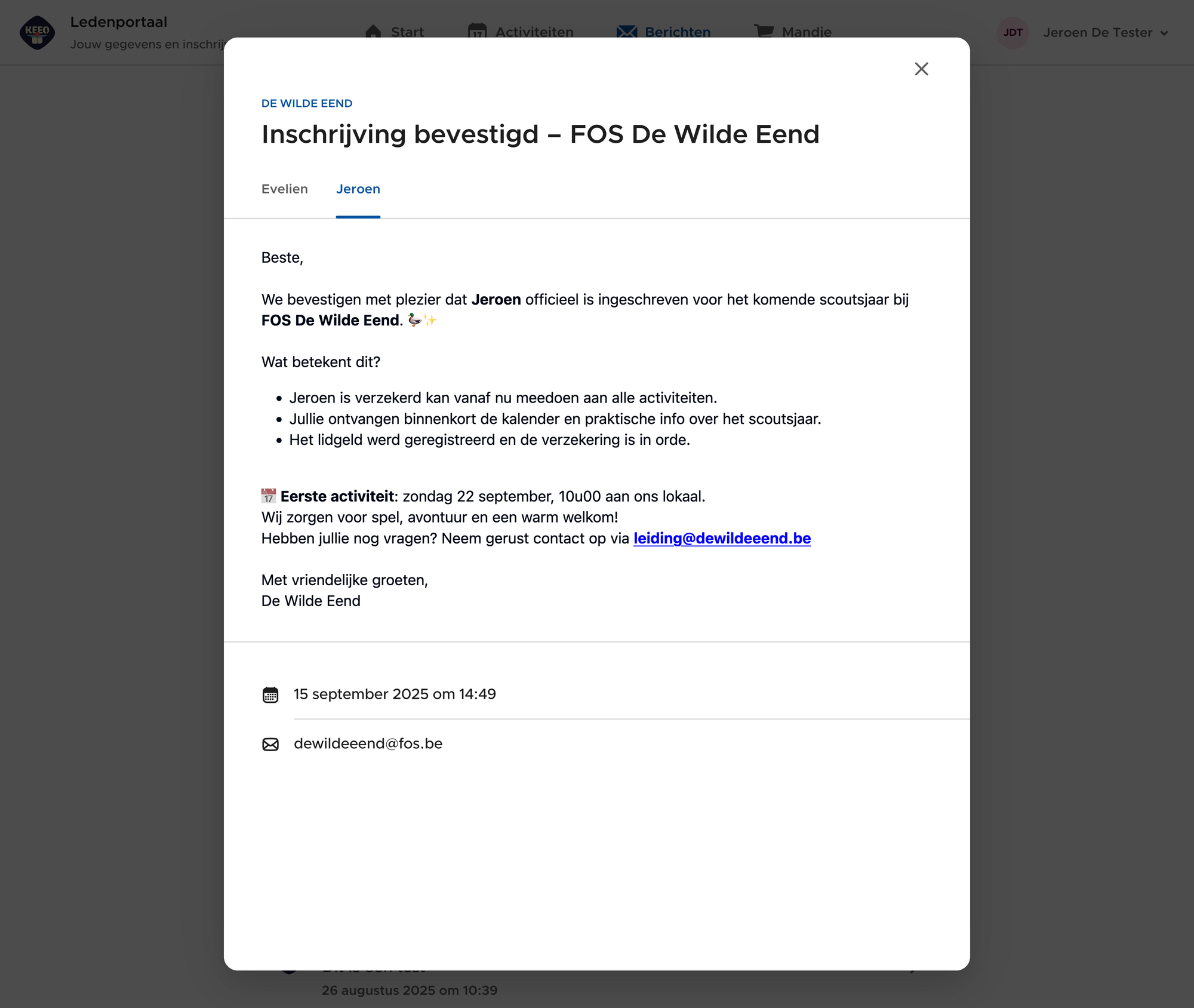1194x1008 pixels.
Task: Click the calendar icon beside Activiteiten
Action: point(477,32)
